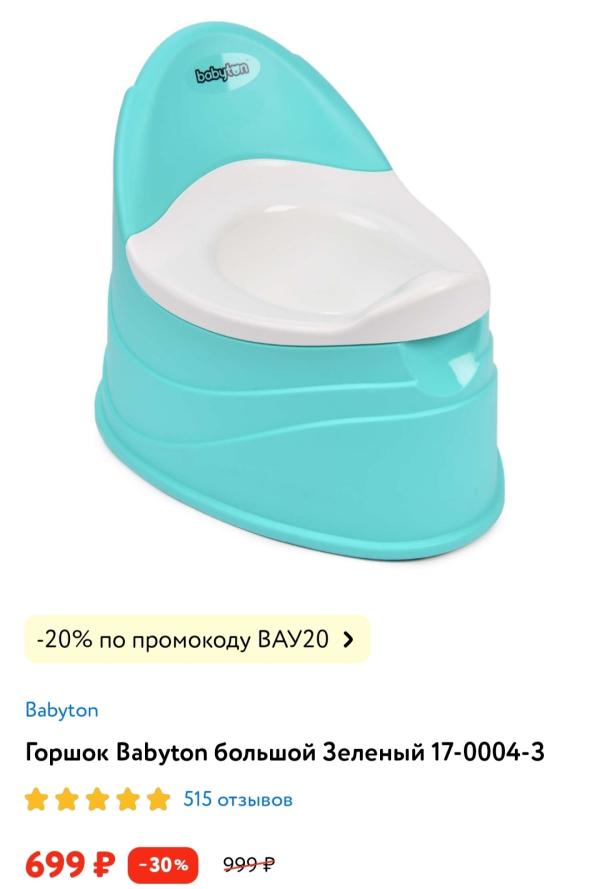Open the Babyton brand link
600x889 pixels.
[62, 710]
